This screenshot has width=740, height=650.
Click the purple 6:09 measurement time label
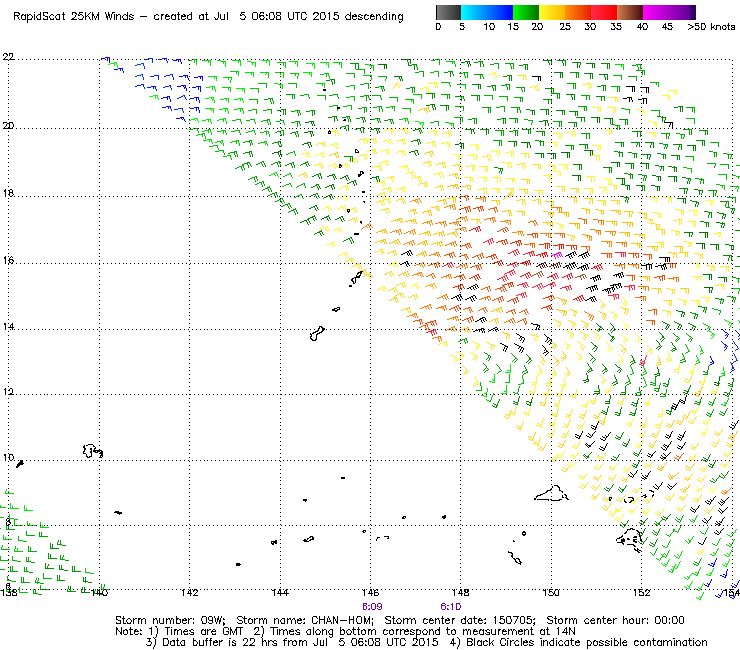pyautogui.click(x=372, y=607)
